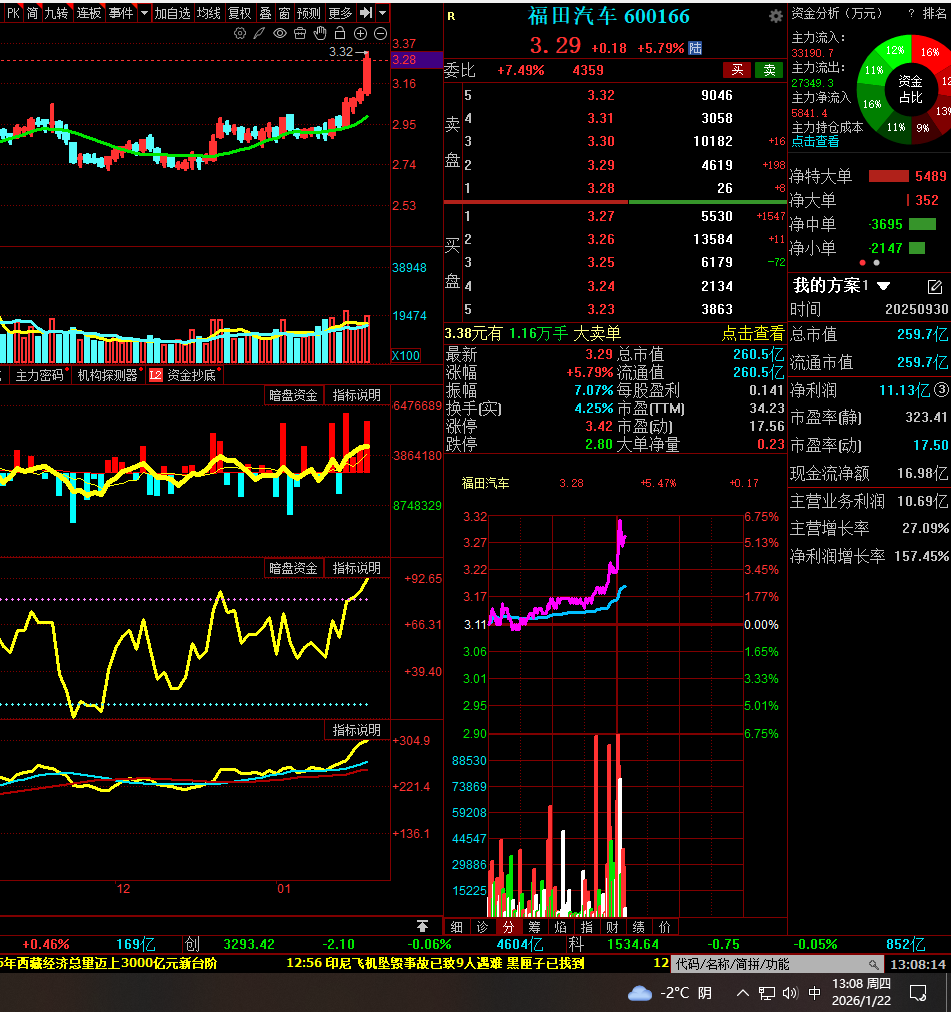Open 更多 more menu

coord(340,13)
